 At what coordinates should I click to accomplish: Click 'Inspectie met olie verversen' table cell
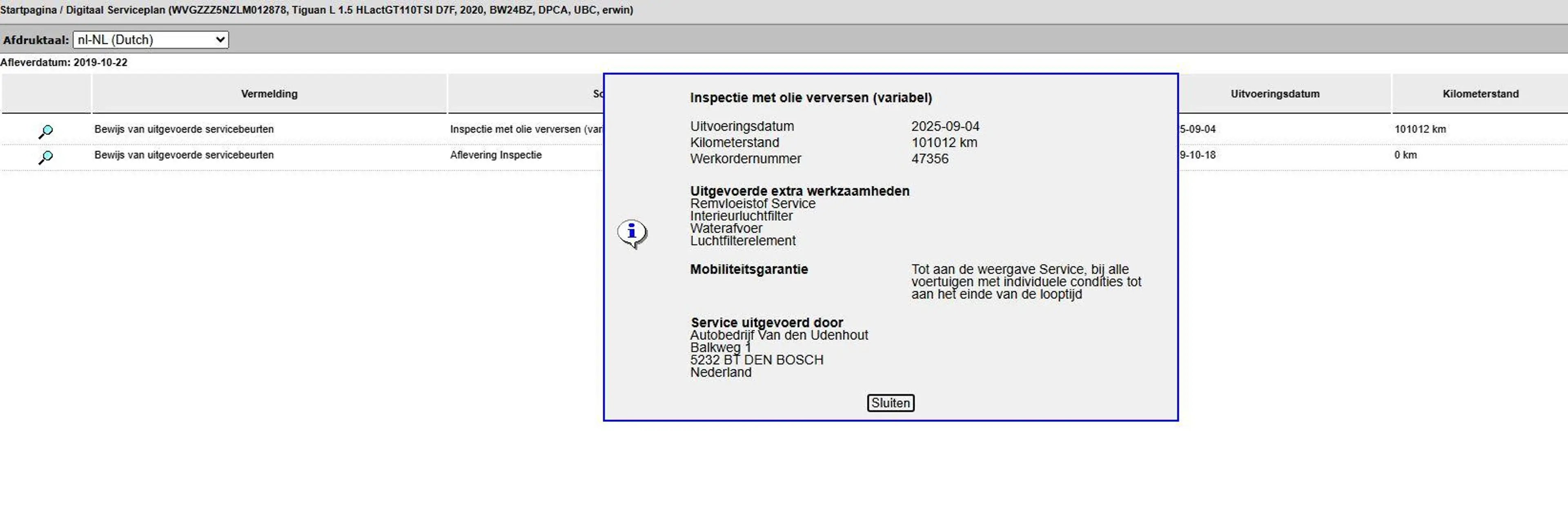coord(526,129)
